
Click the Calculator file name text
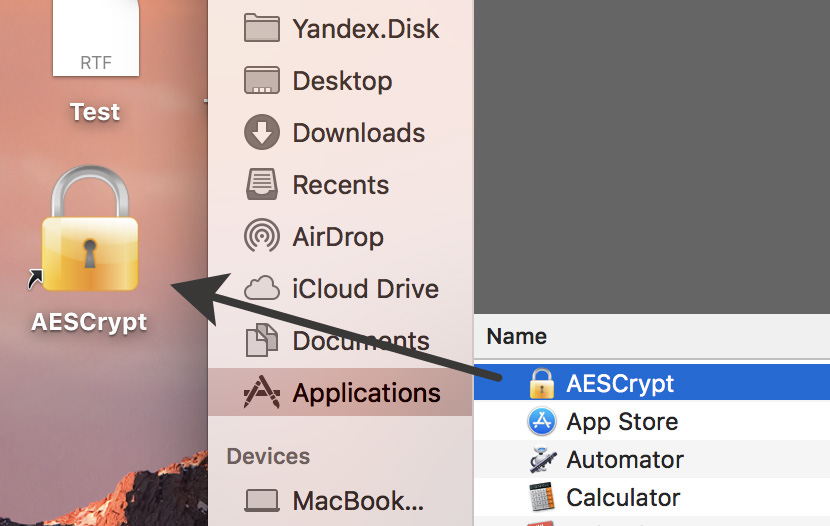coord(623,497)
